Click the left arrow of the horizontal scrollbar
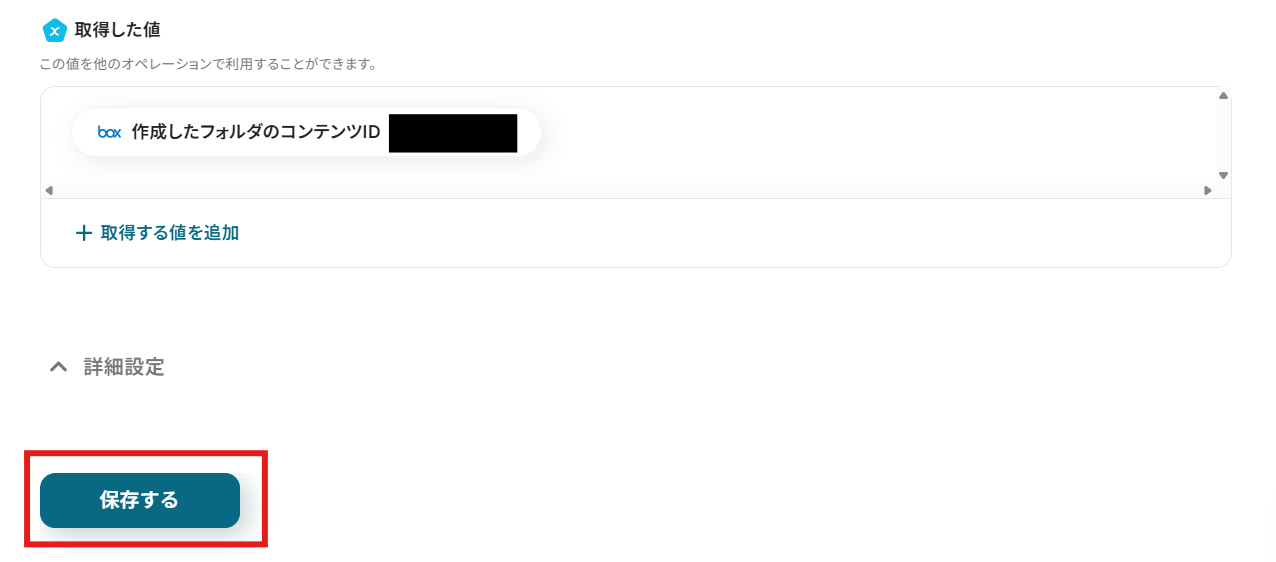Viewport: 1276px width, 562px height. 49,190
